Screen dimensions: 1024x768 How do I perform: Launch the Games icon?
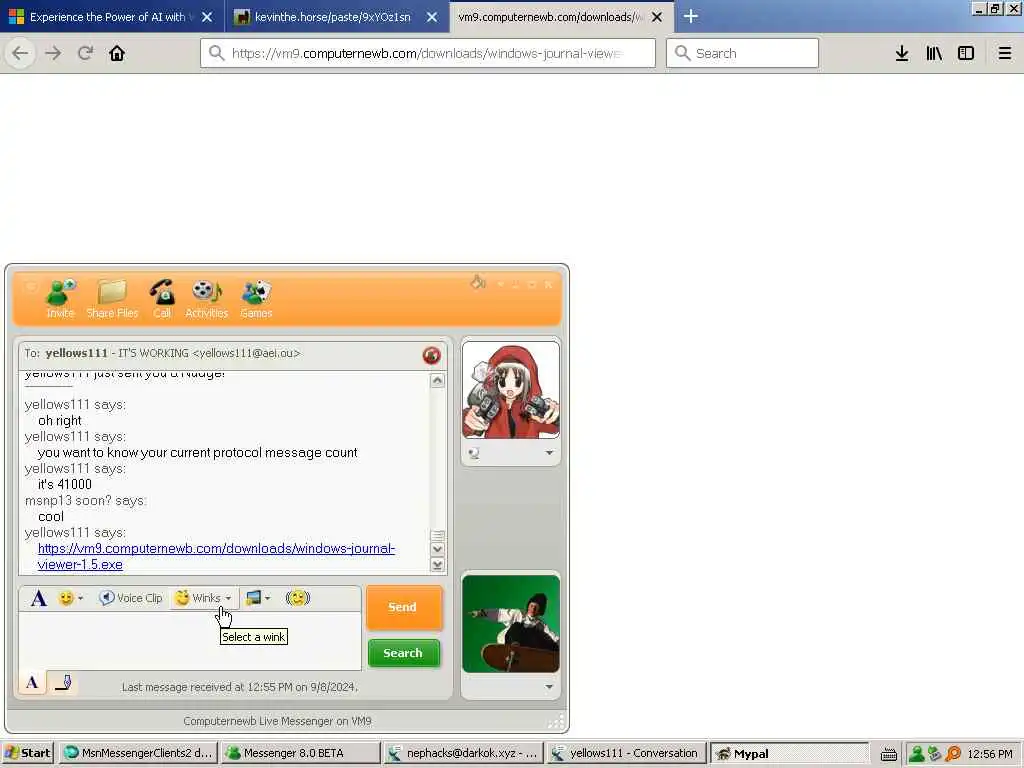point(255,299)
